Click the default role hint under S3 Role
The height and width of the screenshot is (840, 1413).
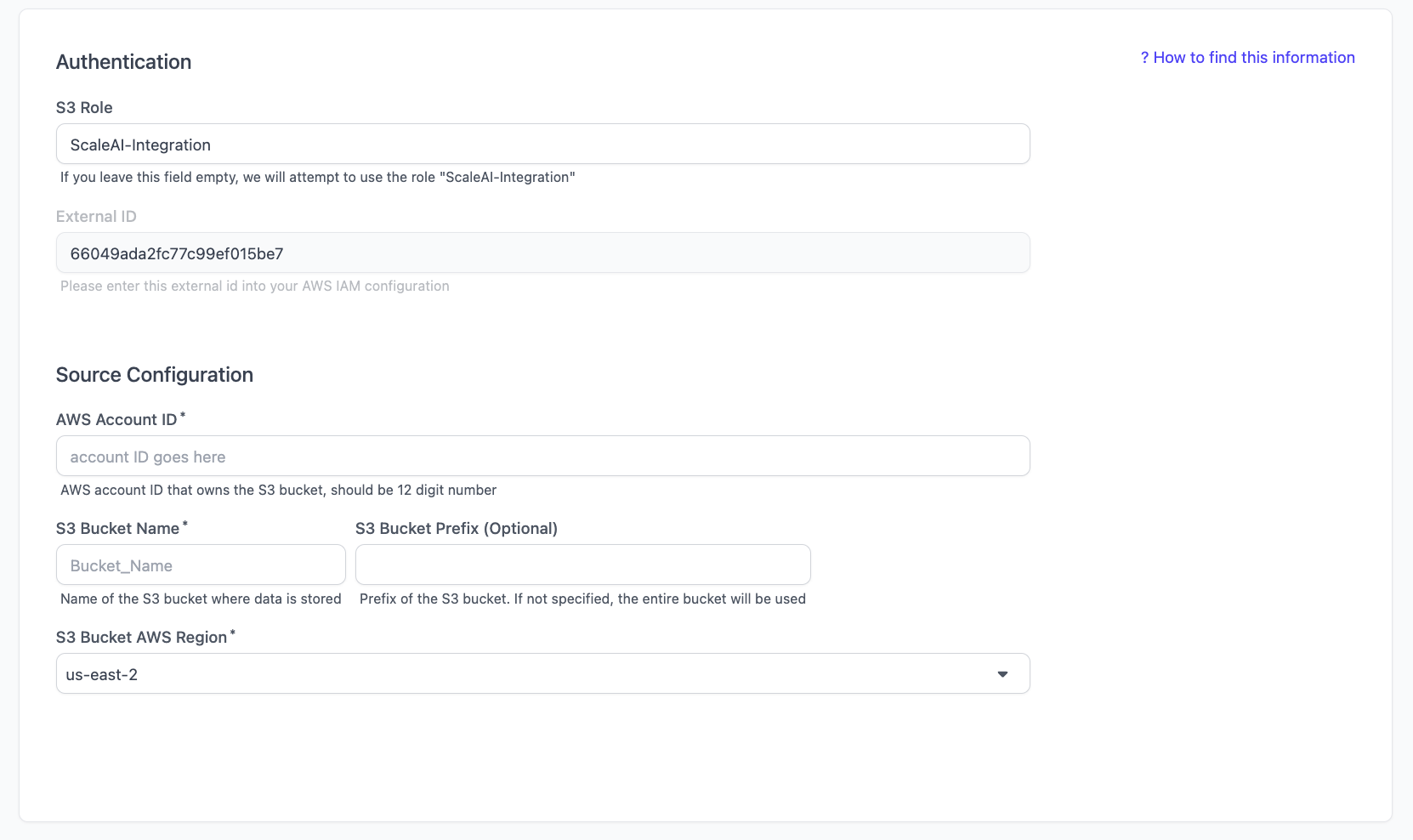coord(317,178)
